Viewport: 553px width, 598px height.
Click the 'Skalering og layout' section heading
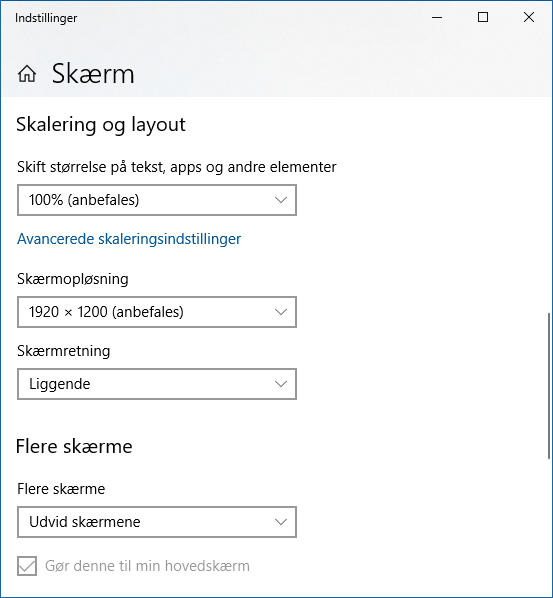point(101,125)
